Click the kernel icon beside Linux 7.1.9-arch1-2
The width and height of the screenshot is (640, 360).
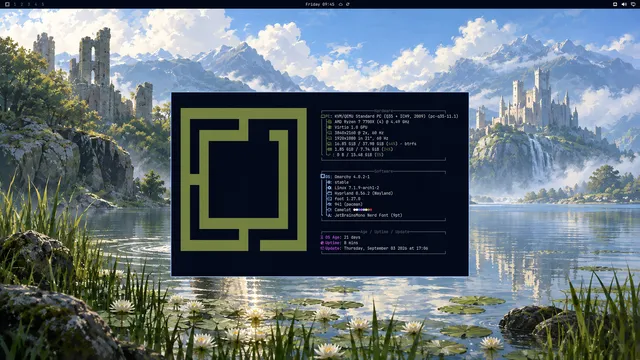329,188
